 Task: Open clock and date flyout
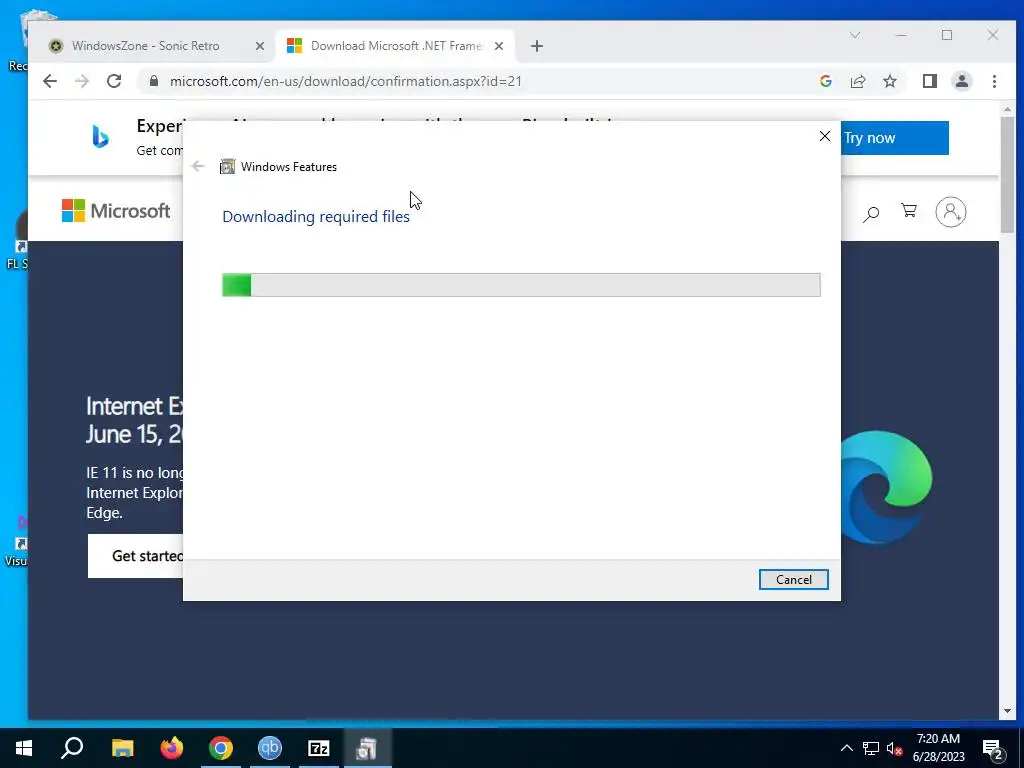click(x=938, y=748)
